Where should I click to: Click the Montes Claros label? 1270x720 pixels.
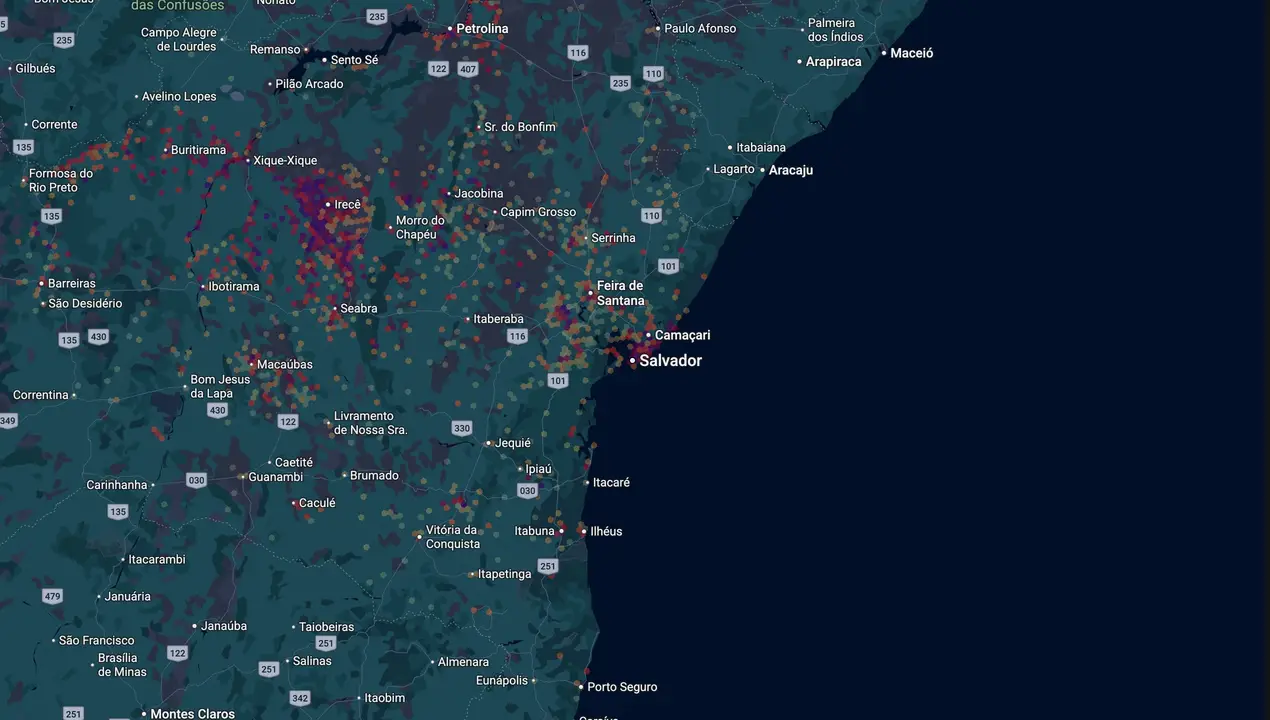tap(193, 714)
